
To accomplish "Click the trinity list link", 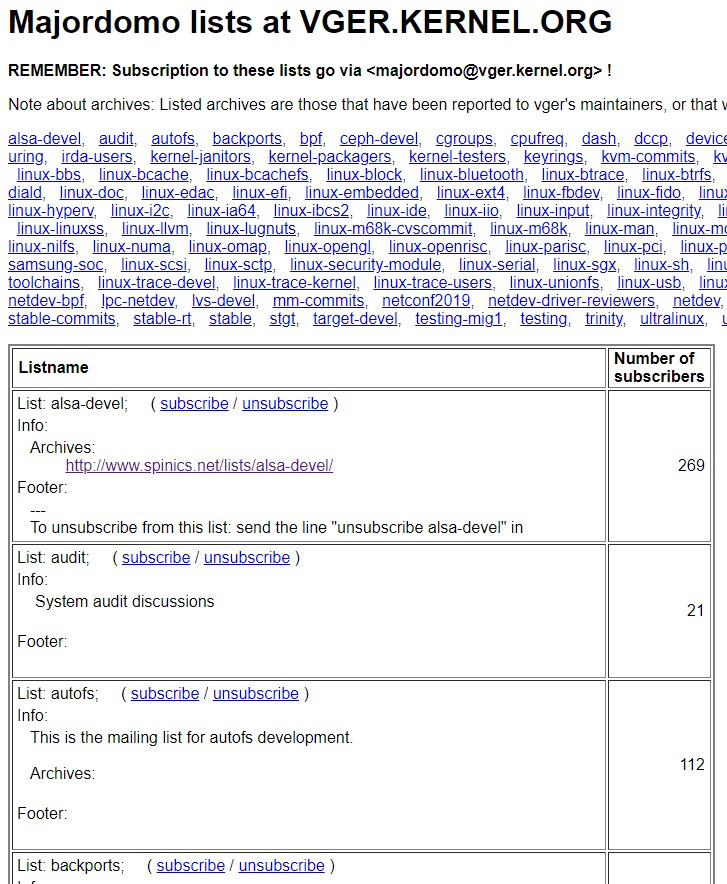I will tap(604, 319).
